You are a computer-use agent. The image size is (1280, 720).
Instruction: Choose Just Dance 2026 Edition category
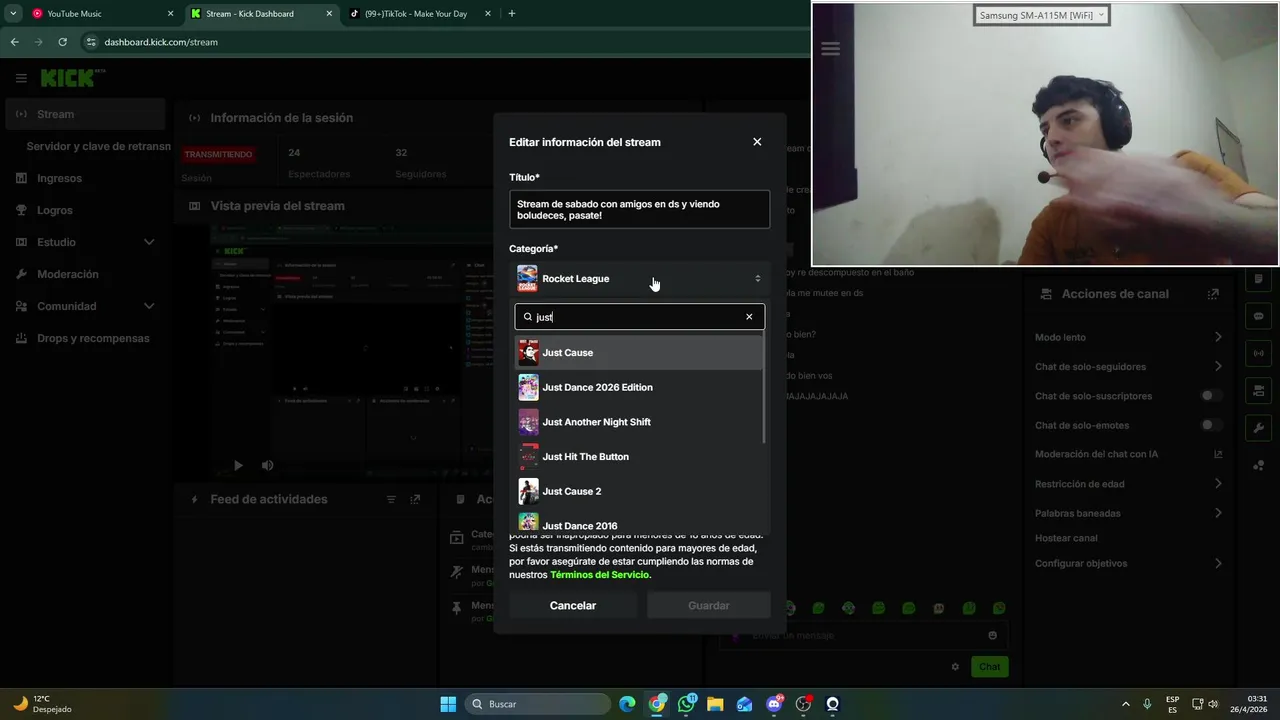click(640, 387)
